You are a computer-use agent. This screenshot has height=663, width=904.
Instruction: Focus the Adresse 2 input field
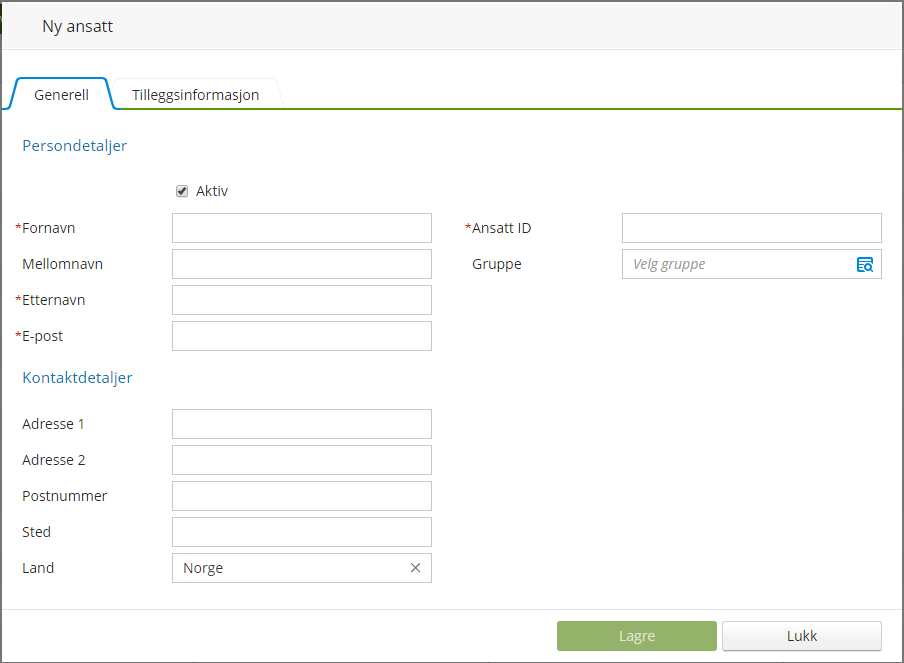point(302,460)
